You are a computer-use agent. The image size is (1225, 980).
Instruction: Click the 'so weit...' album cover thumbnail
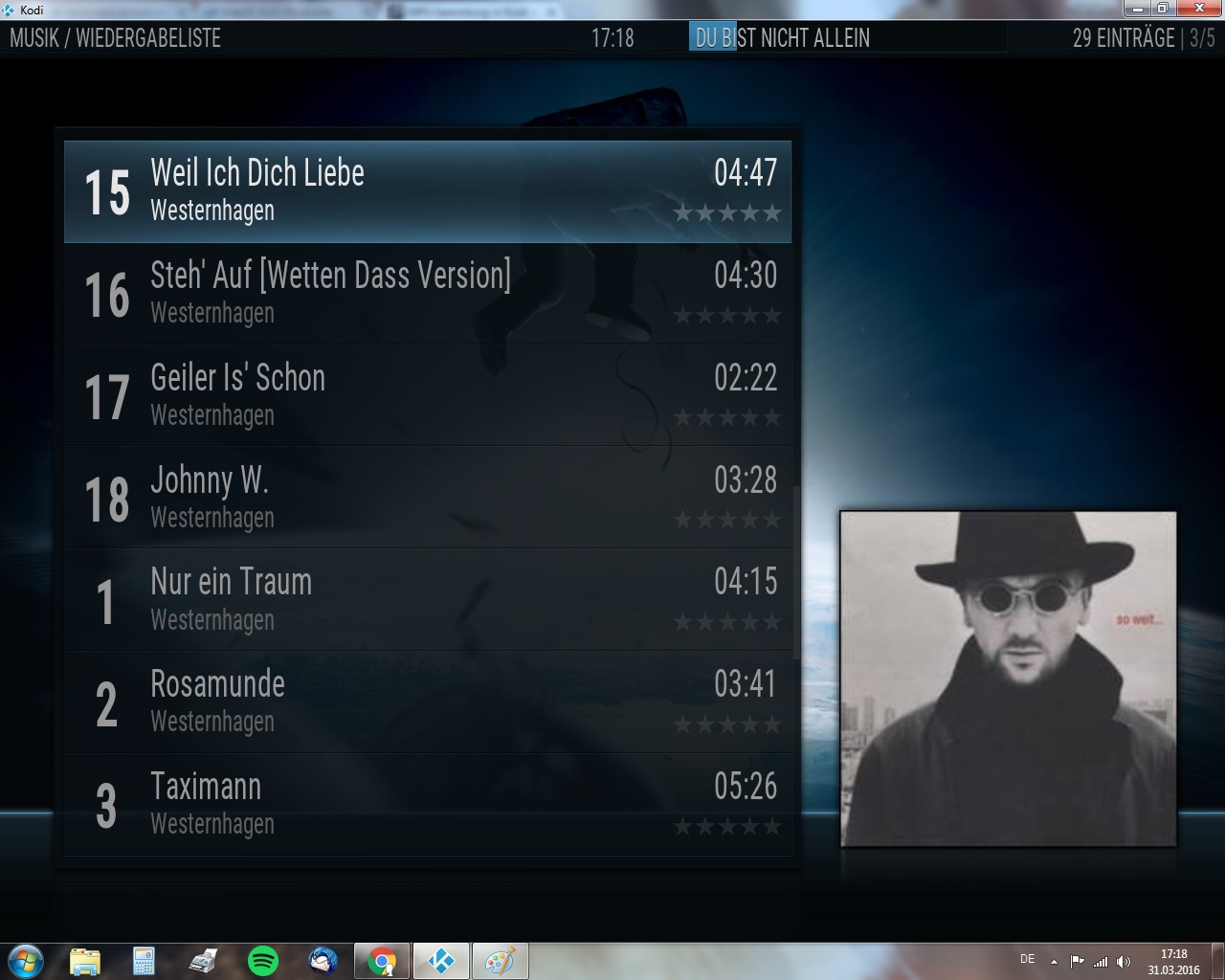pyautogui.click(x=1008, y=679)
